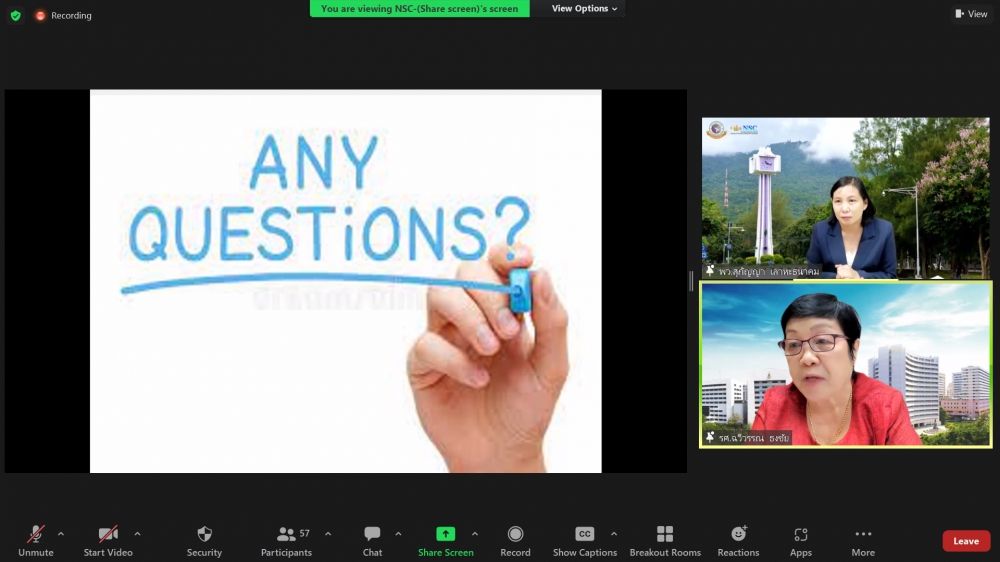This screenshot has width=1000, height=562.
Task: Unmute the microphone
Action: [x=36, y=535]
